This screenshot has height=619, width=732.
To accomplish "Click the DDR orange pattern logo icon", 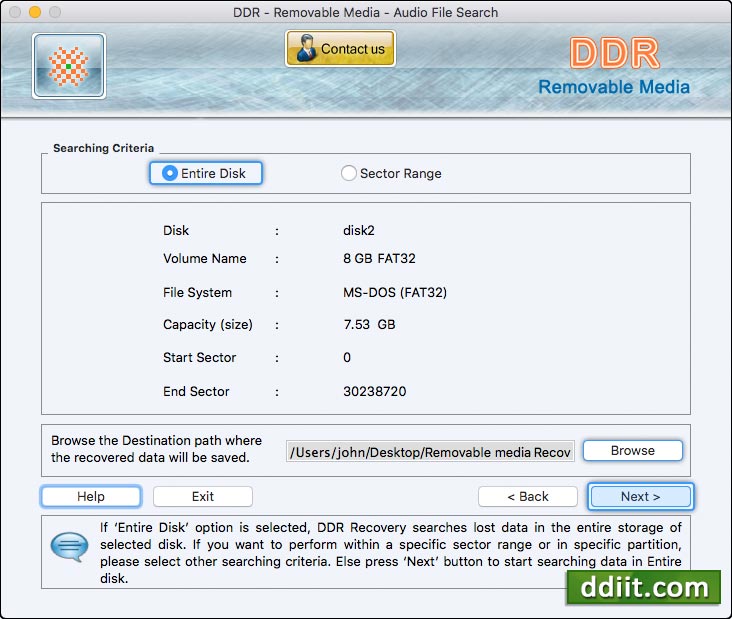I will pyautogui.click(x=69, y=66).
